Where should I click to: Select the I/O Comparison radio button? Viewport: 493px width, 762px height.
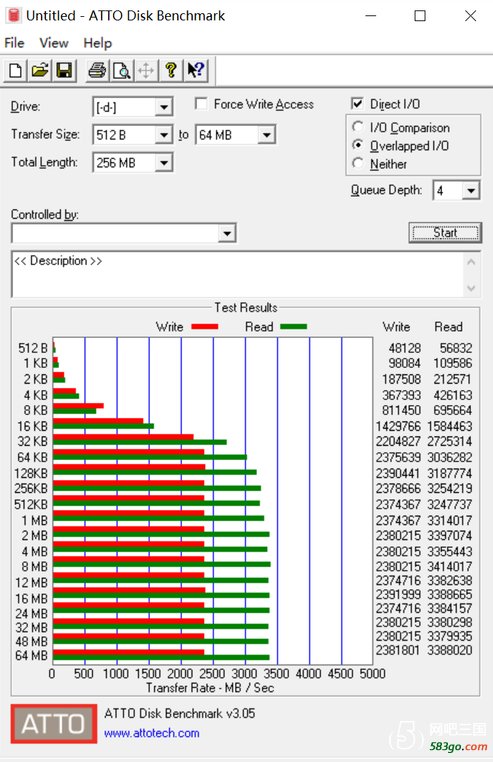358,127
